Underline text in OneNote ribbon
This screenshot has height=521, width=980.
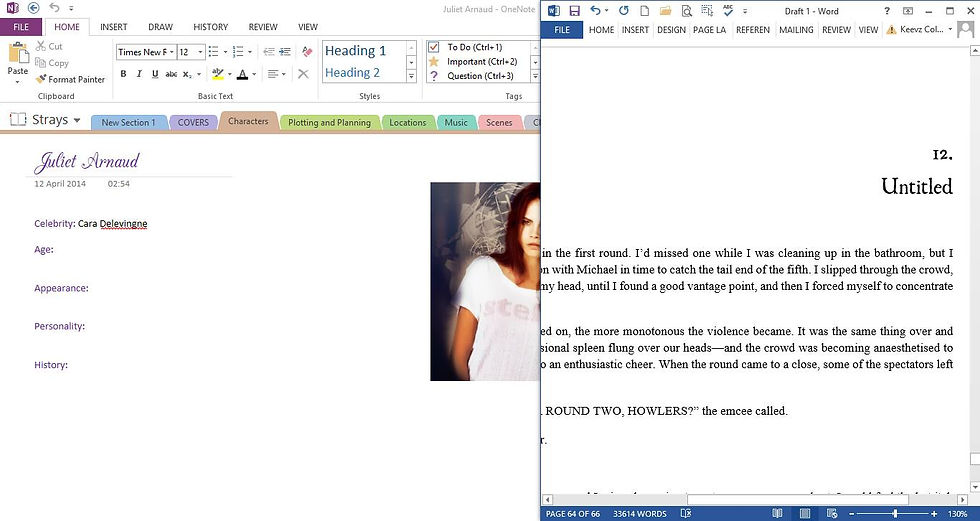pyautogui.click(x=155, y=74)
